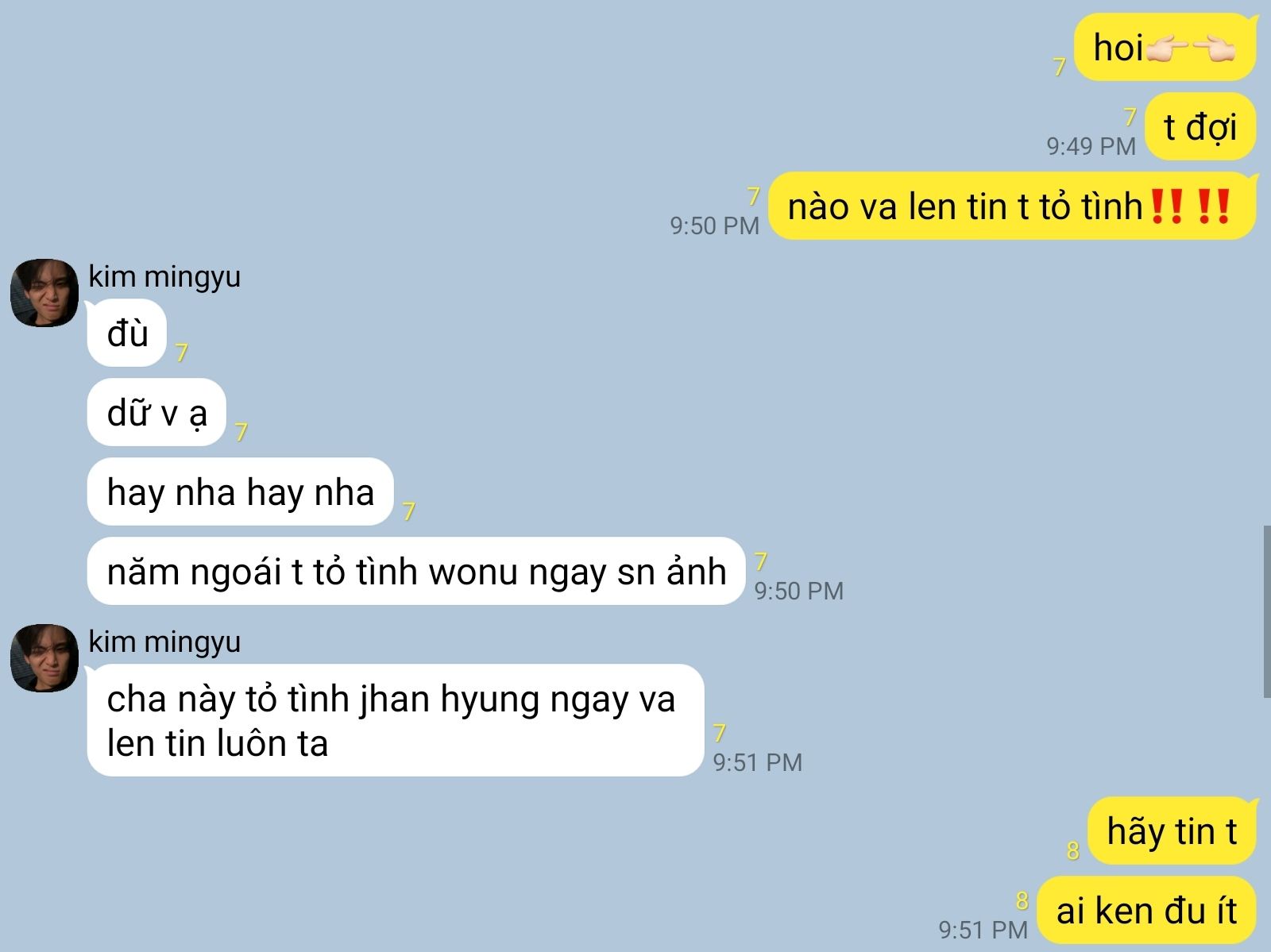
Task: Open the second kim mingyu sender name
Action: 164,642
